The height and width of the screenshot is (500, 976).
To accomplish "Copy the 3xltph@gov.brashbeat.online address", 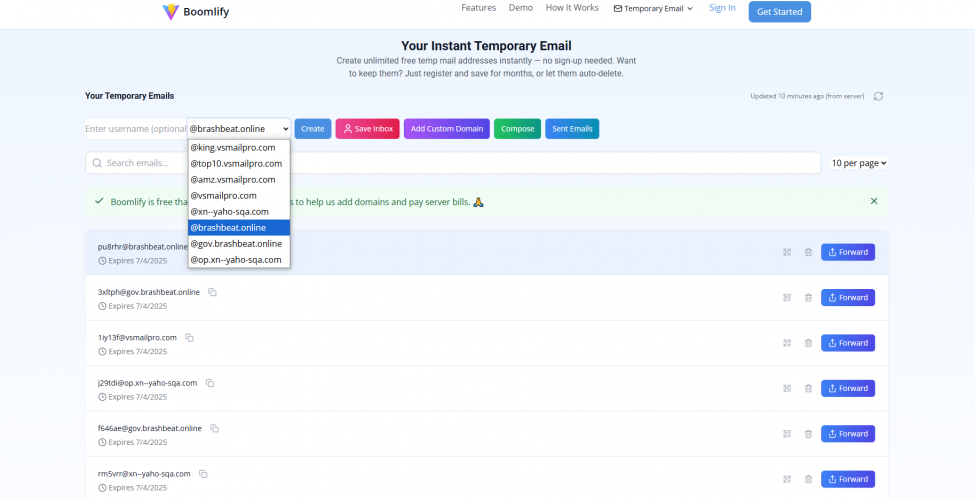I will point(212,292).
